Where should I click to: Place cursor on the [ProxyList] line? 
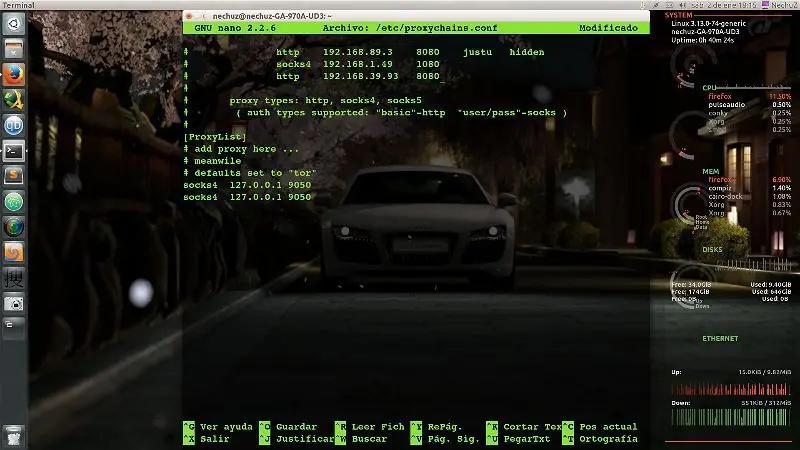coord(215,137)
